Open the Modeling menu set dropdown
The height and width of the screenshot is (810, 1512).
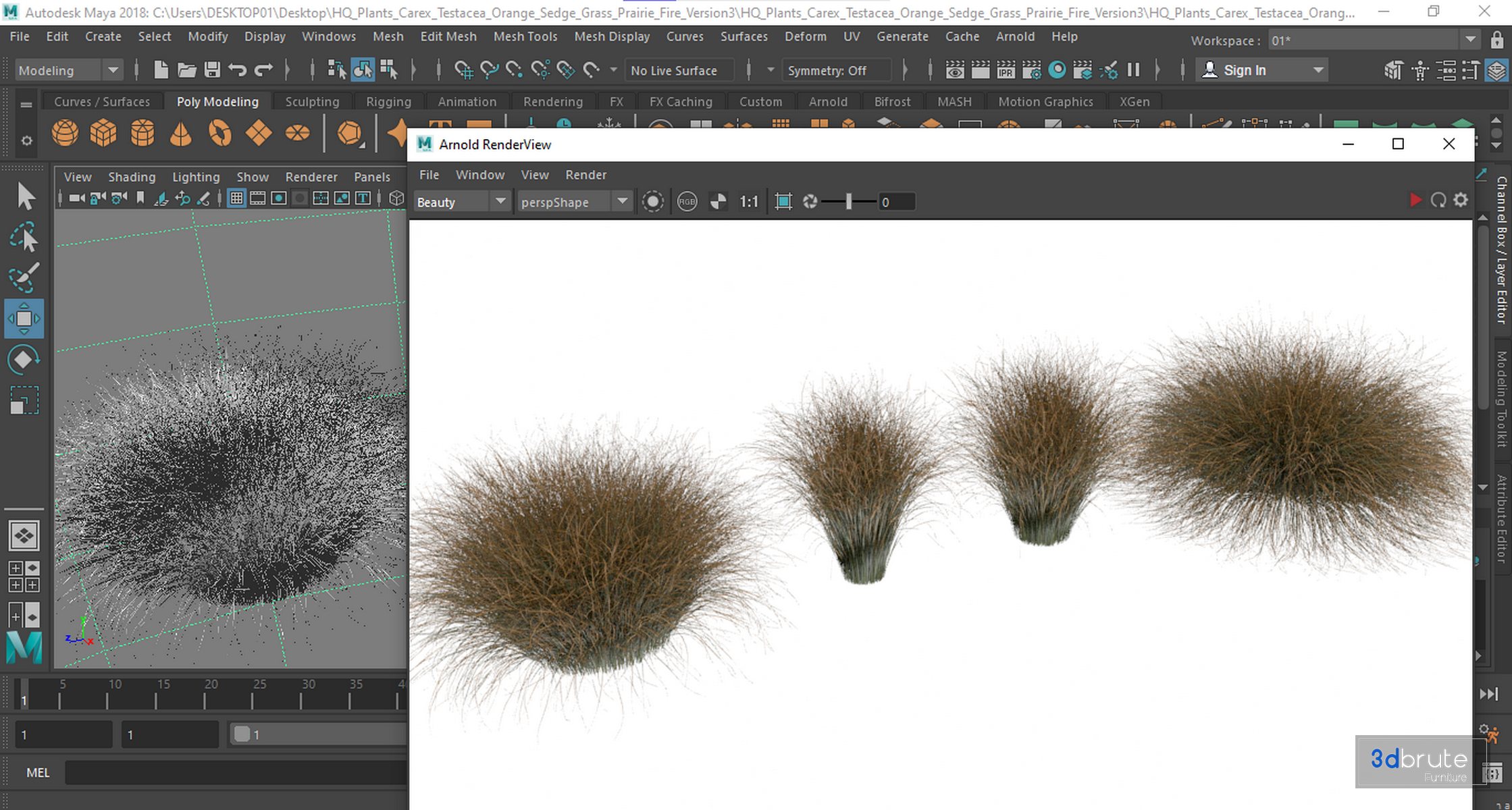click(68, 70)
